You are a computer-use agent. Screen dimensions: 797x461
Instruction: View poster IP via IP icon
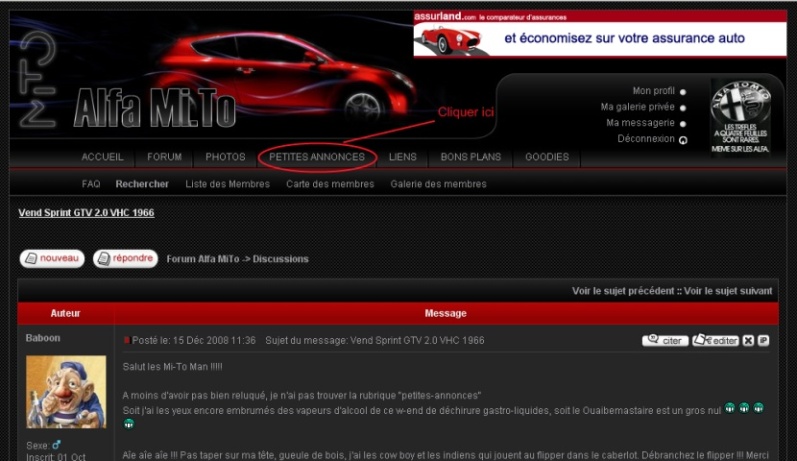763,341
